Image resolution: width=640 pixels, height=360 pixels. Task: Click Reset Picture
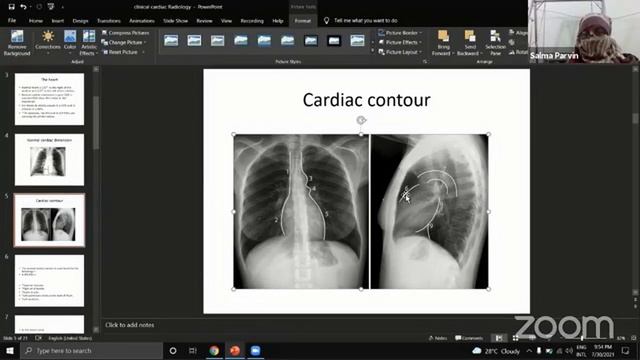120,52
